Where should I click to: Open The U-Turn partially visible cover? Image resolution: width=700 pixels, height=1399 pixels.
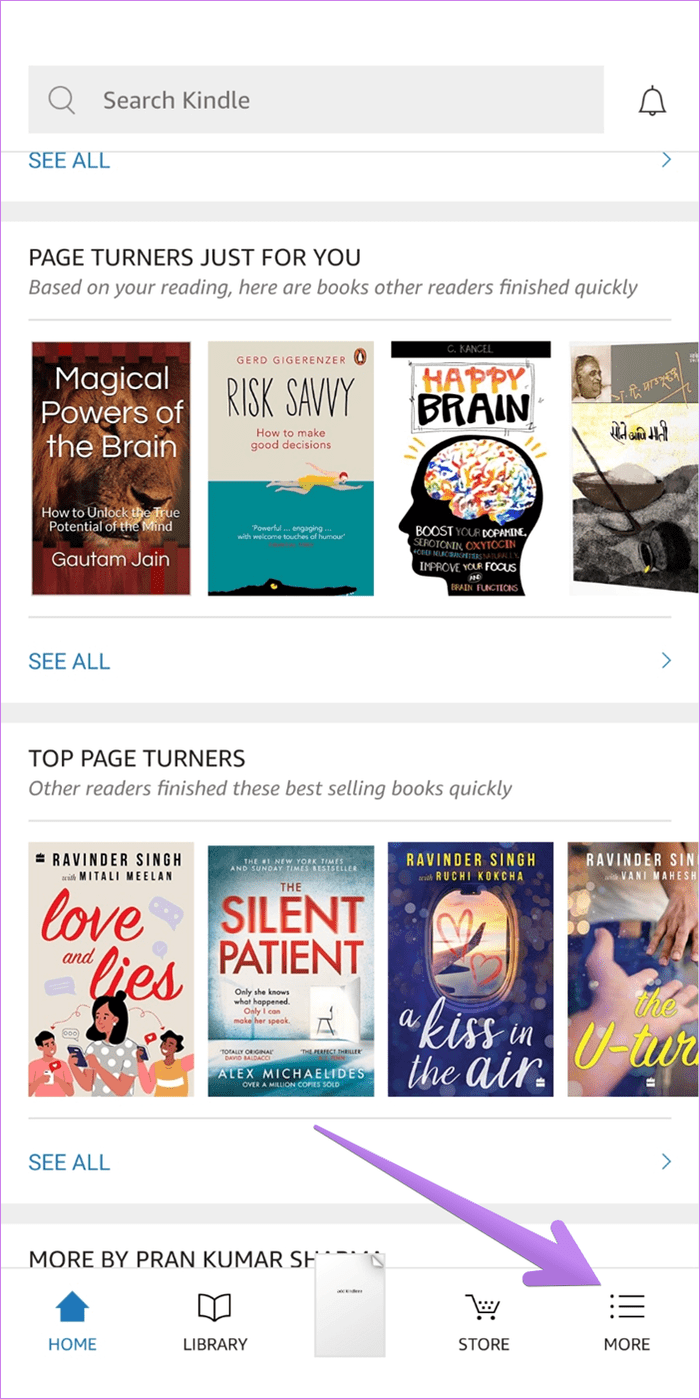[x=634, y=970]
